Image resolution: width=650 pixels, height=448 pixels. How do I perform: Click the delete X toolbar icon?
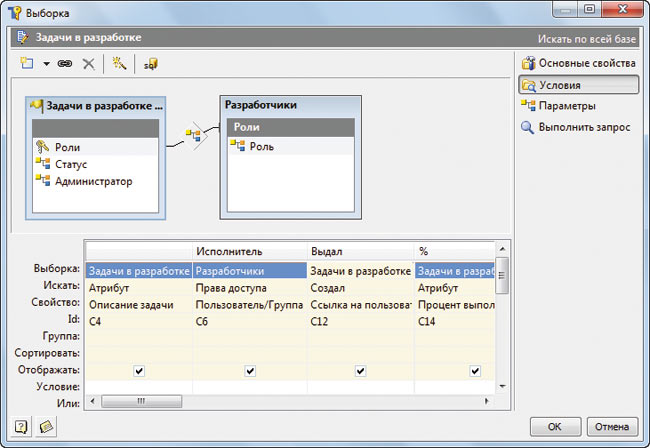click(88, 63)
